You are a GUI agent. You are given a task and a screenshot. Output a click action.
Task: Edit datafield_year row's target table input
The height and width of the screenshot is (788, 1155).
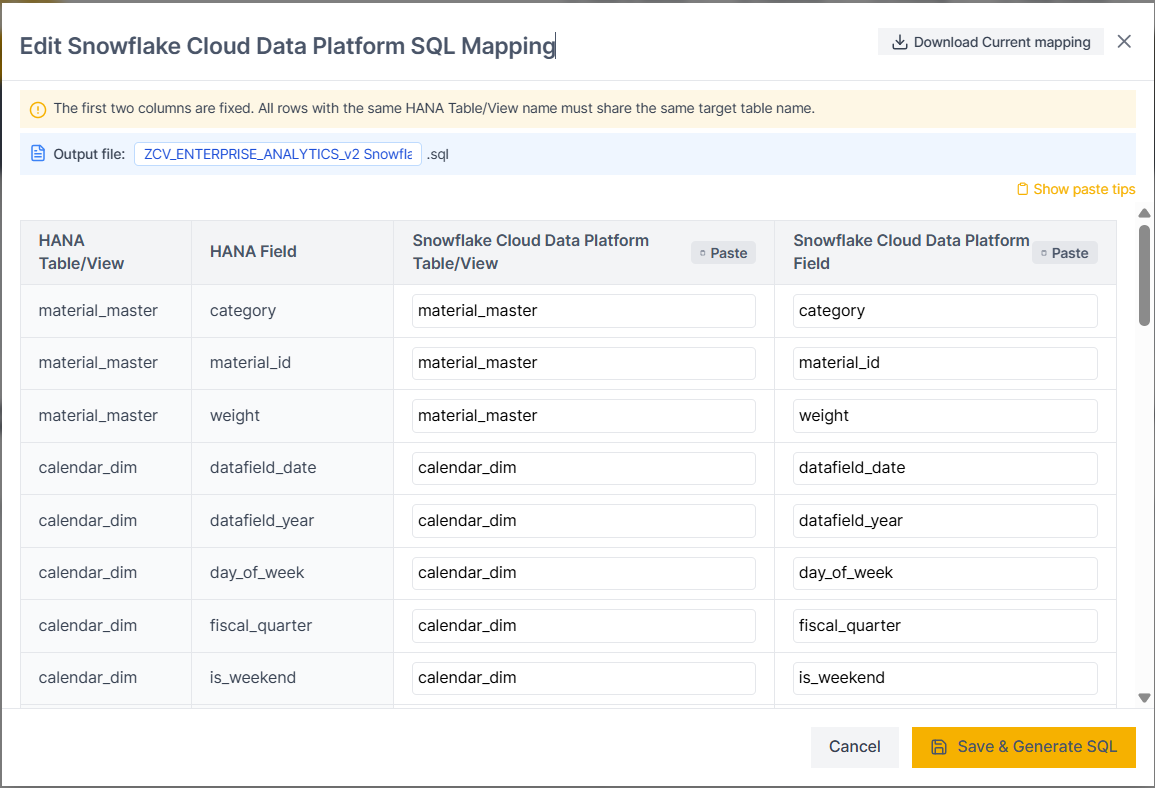click(583, 521)
